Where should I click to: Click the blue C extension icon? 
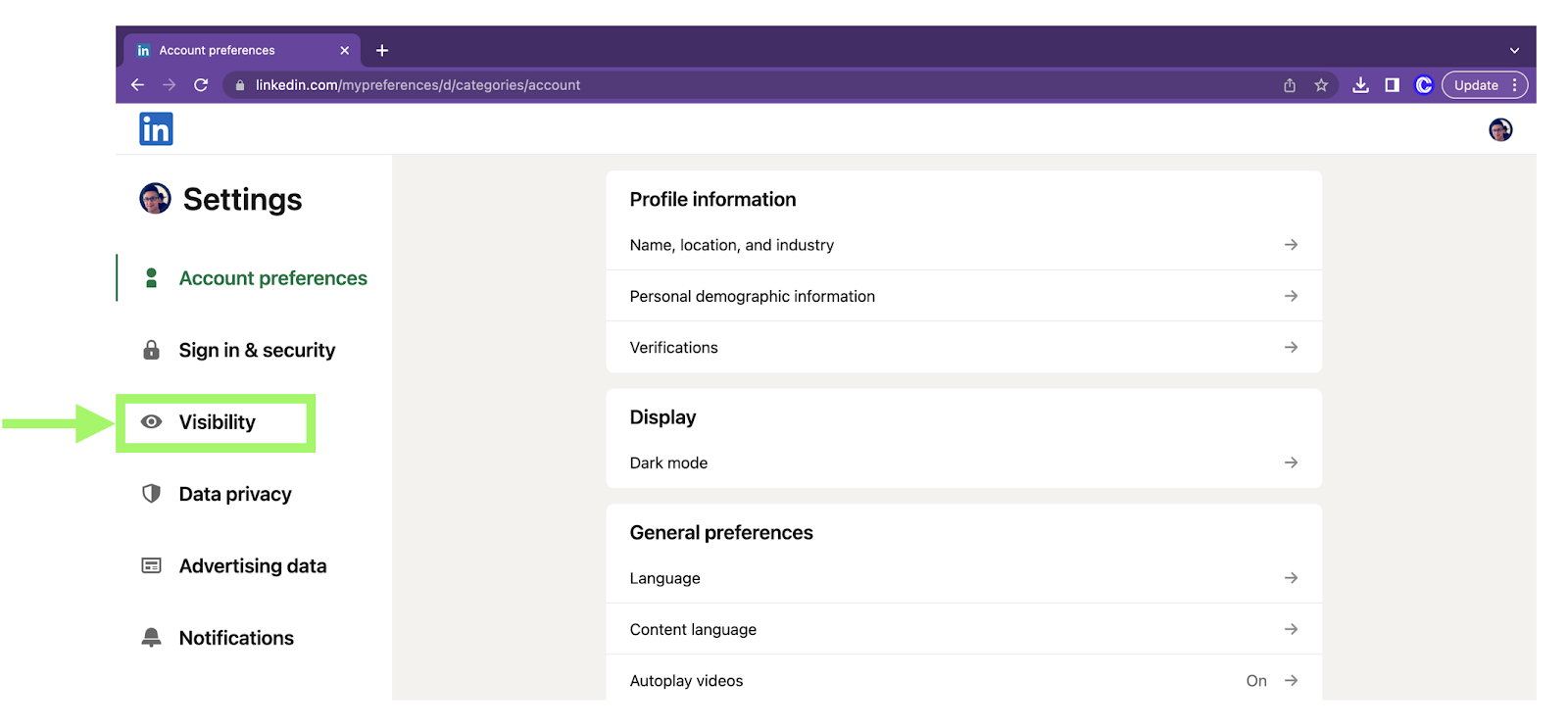(x=1424, y=85)
